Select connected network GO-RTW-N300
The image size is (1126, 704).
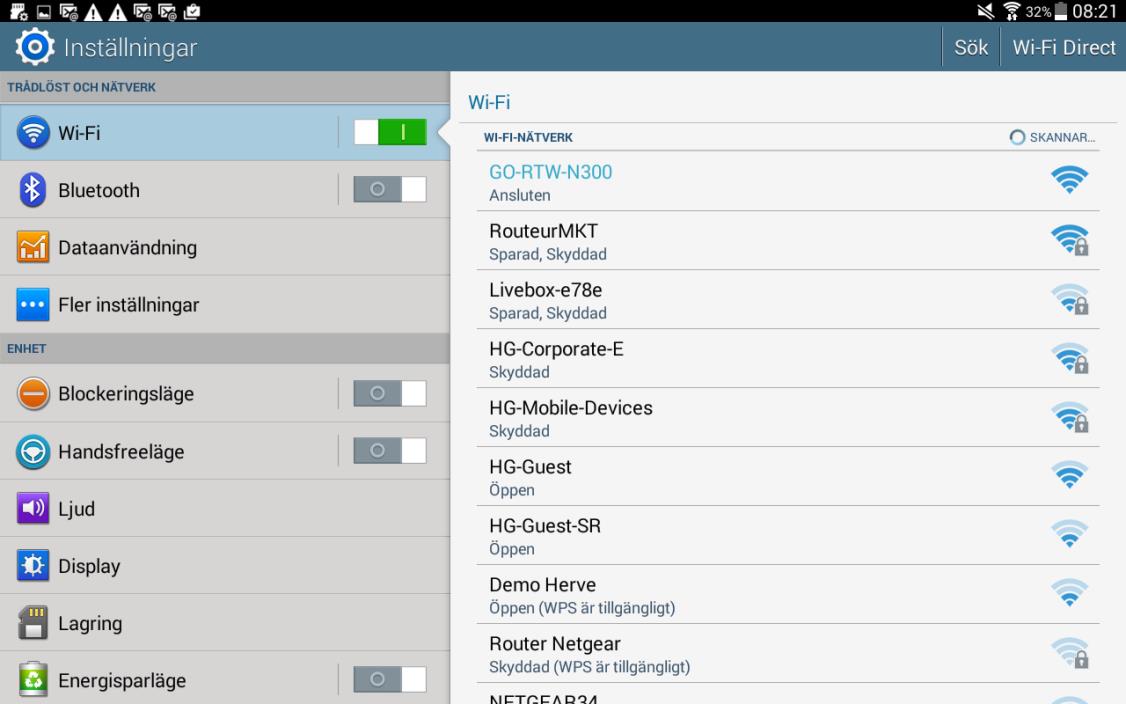[x=788, y=181]
